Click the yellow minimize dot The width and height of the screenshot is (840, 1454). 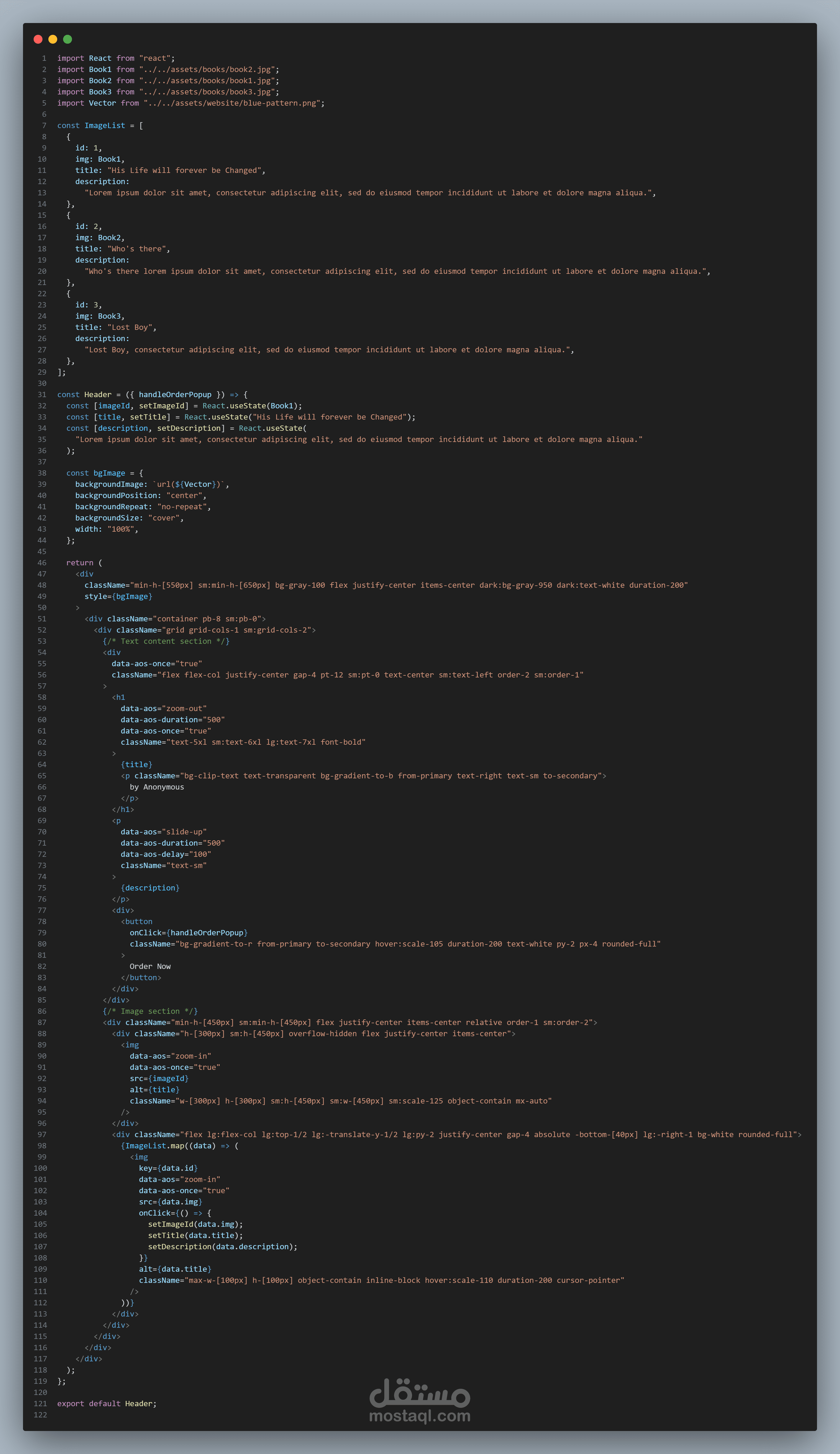(52, 39)
